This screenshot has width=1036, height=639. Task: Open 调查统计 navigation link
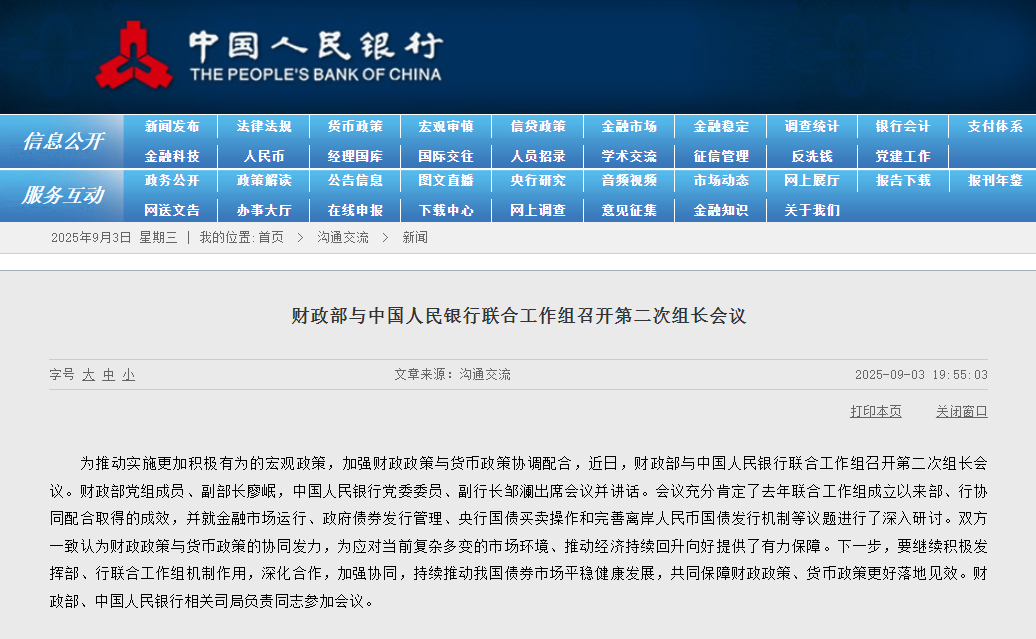pyautogui.click(x=812, y=126)
